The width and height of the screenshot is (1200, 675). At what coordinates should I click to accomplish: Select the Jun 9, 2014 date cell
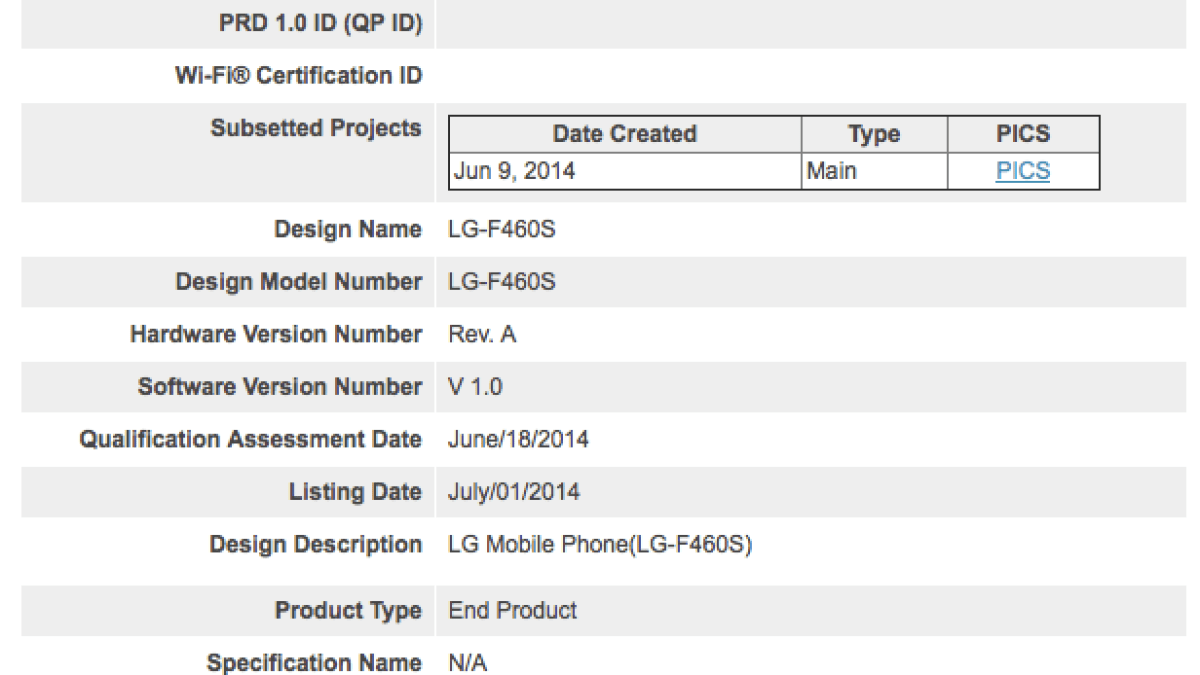(x=514, y=171)
